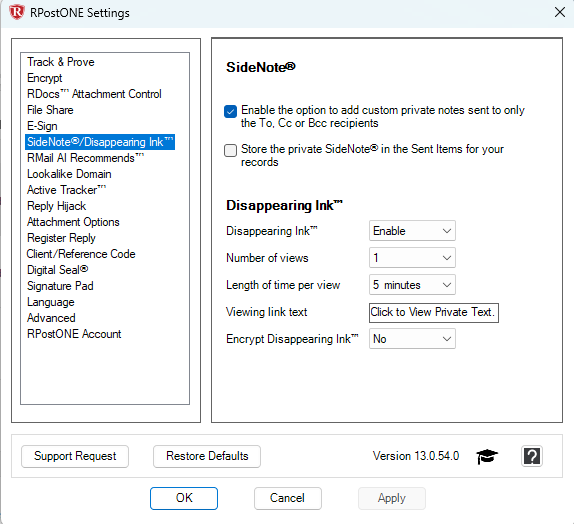This screenshot has height=524, width=574.
Task: Click the Support Request button
Action: click(75, 456)
